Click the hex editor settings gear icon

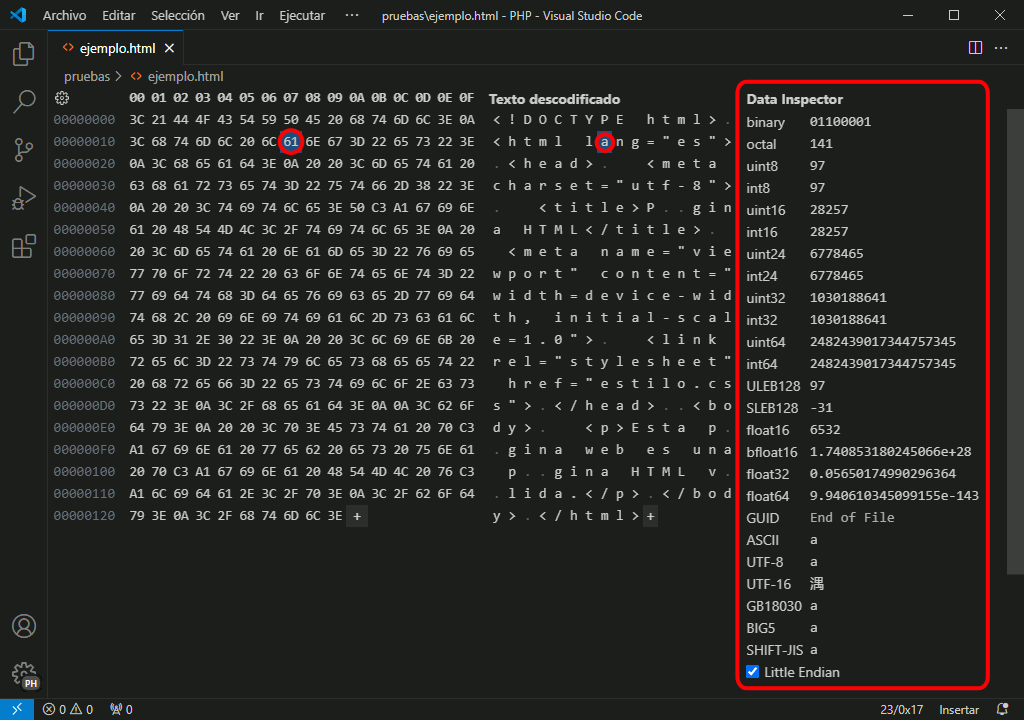click(62, 98)
